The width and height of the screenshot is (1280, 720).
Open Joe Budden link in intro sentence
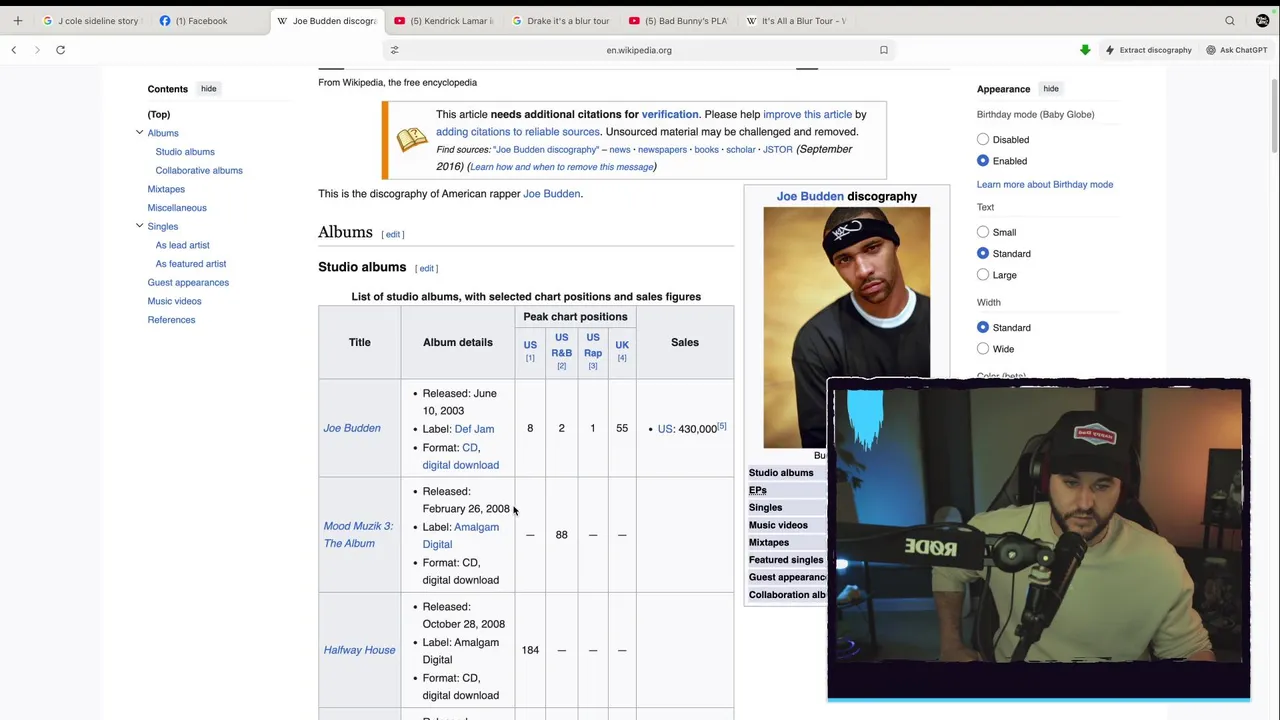[551, 194]
